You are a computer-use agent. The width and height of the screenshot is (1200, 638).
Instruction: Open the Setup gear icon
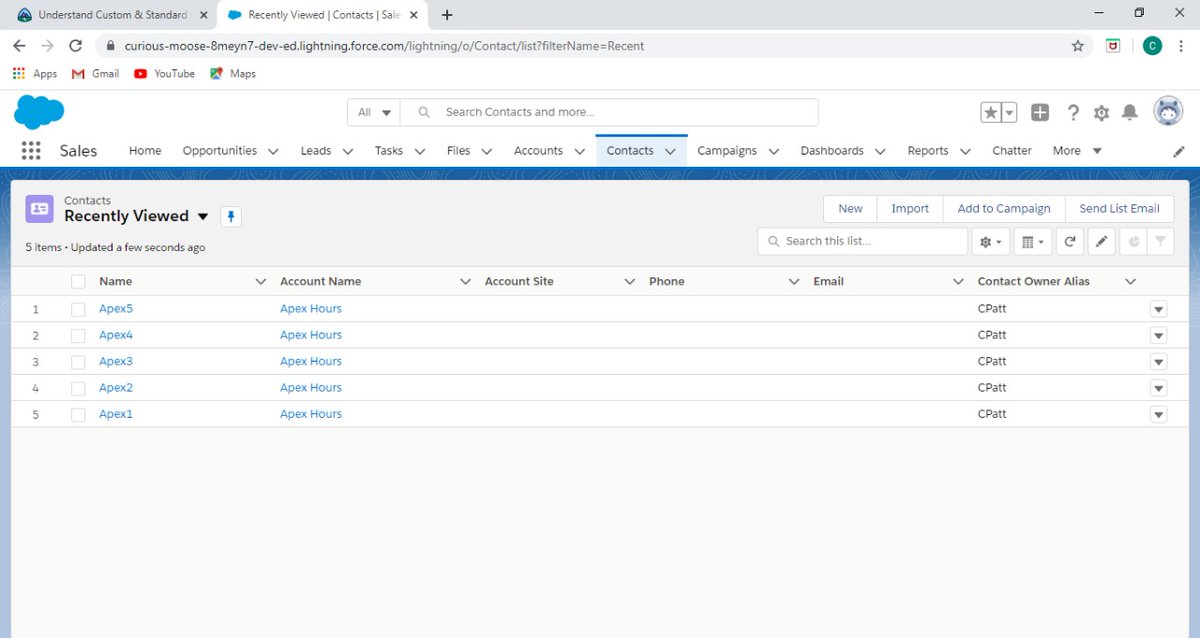tap(1101, 113)
